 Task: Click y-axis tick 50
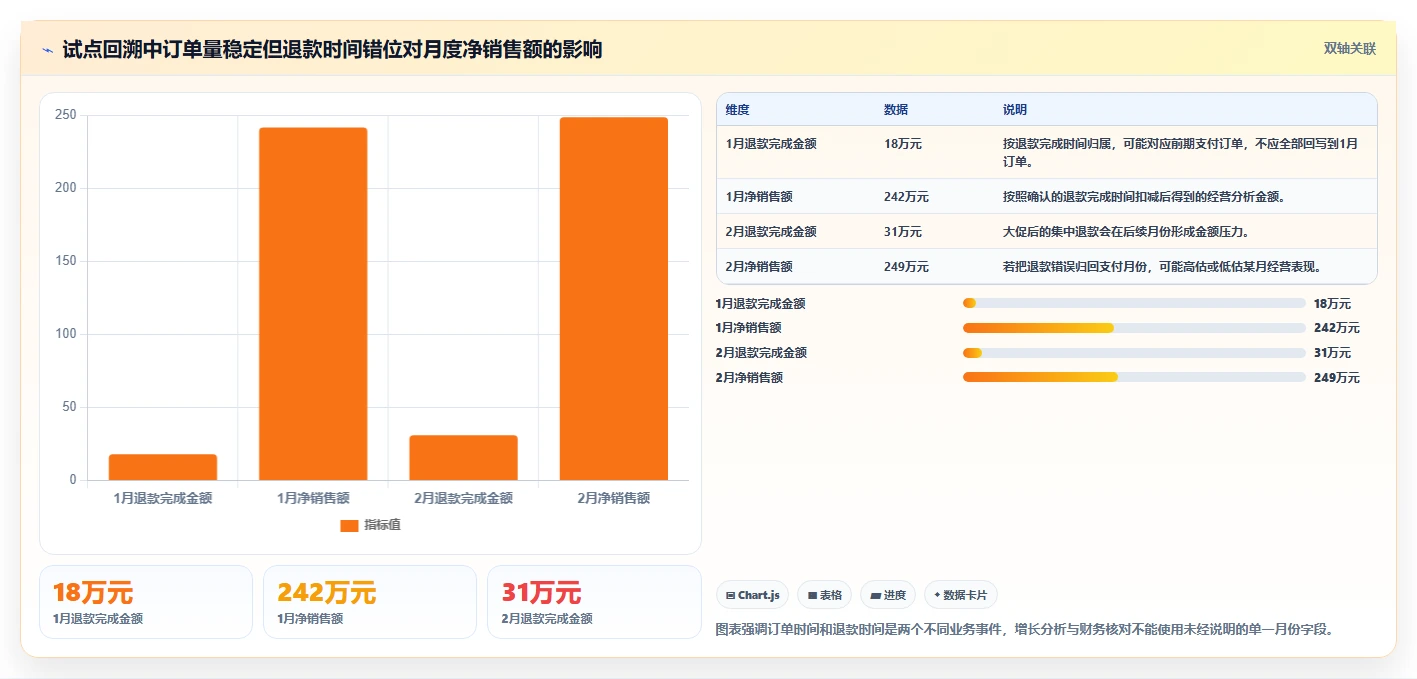(x=69, y=407)
